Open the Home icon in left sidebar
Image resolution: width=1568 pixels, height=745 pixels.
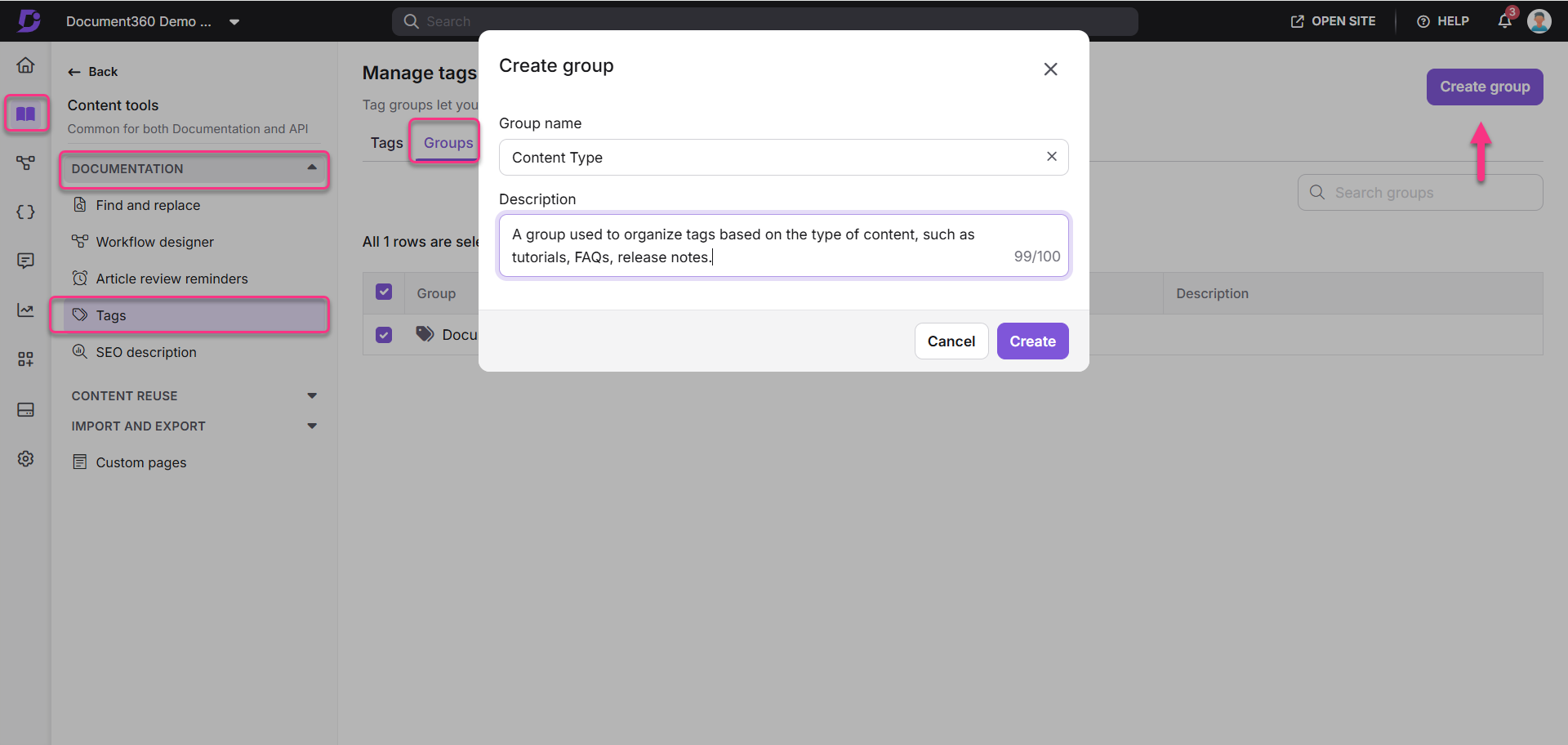(x=26, y=65)
